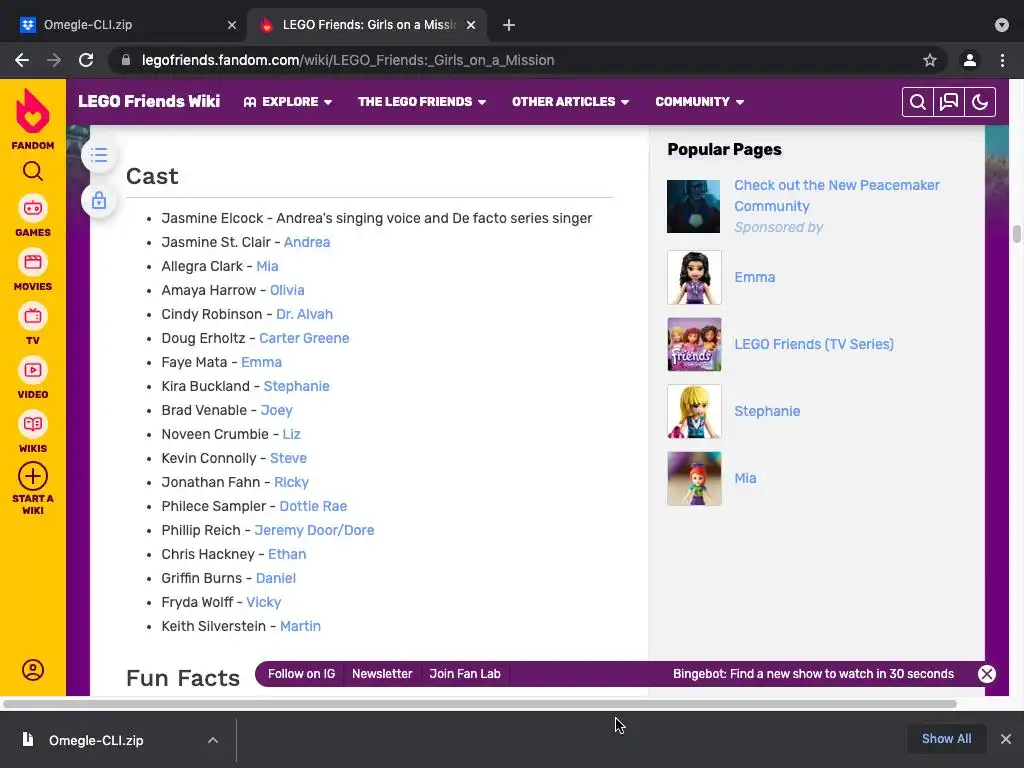Click the Start a Wiki plus icon

pyautogui.click(x=33, y=477)
